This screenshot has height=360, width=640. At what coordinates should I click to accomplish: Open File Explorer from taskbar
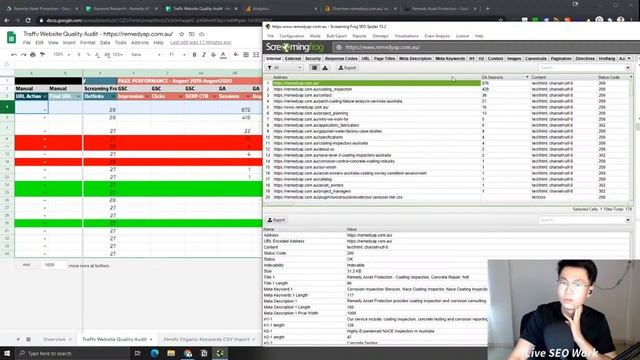[171, 353]
